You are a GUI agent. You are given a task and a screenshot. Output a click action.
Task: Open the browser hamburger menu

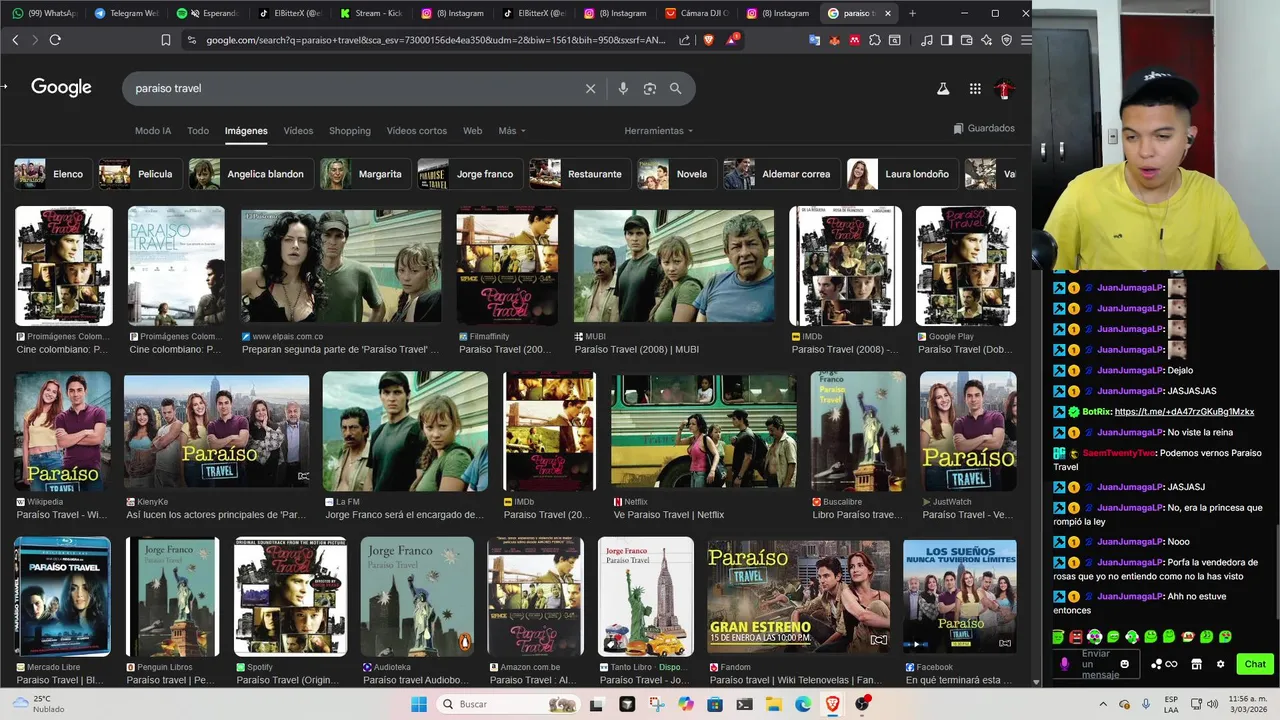click(1026, 40)
